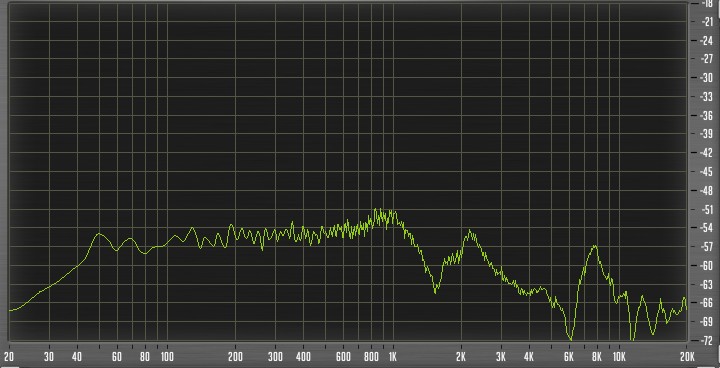
Task: Click the -63 dB level label
Action: (707, 284)
